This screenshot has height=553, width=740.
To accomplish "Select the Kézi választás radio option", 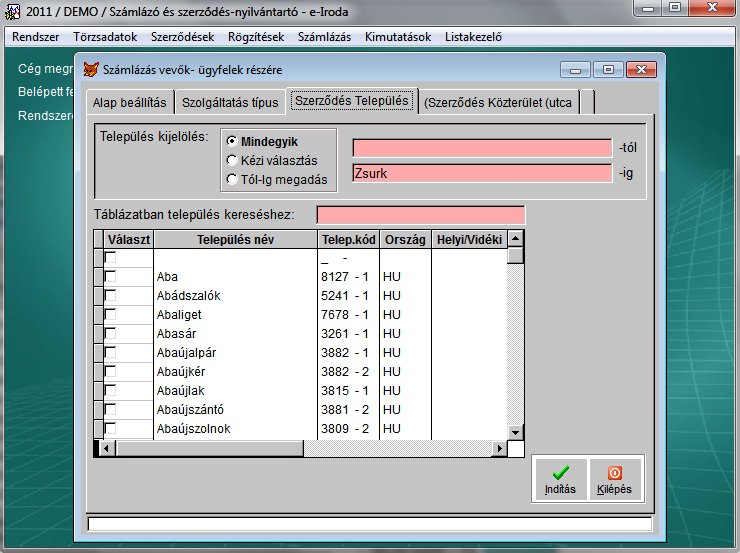I will point(232,160).
